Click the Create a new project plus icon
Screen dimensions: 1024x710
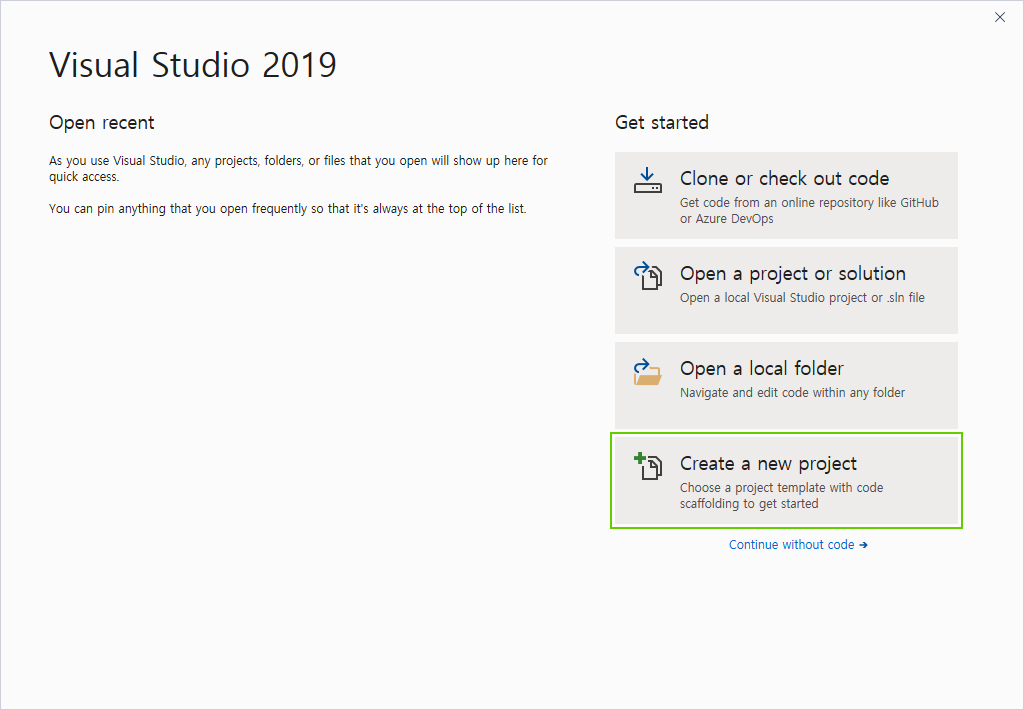(648, 466)
